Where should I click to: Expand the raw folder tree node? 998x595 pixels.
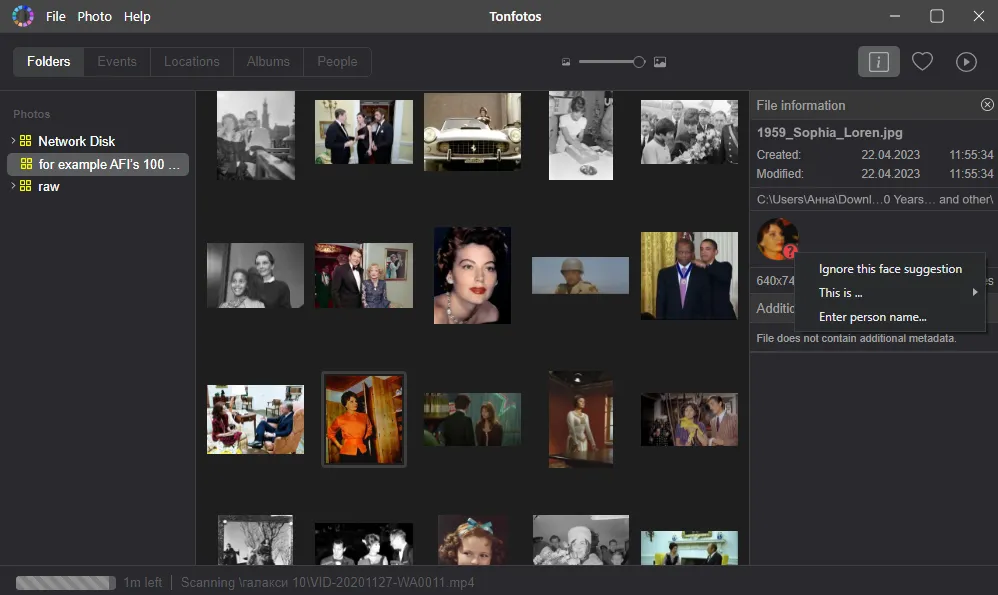coord(13,186)
